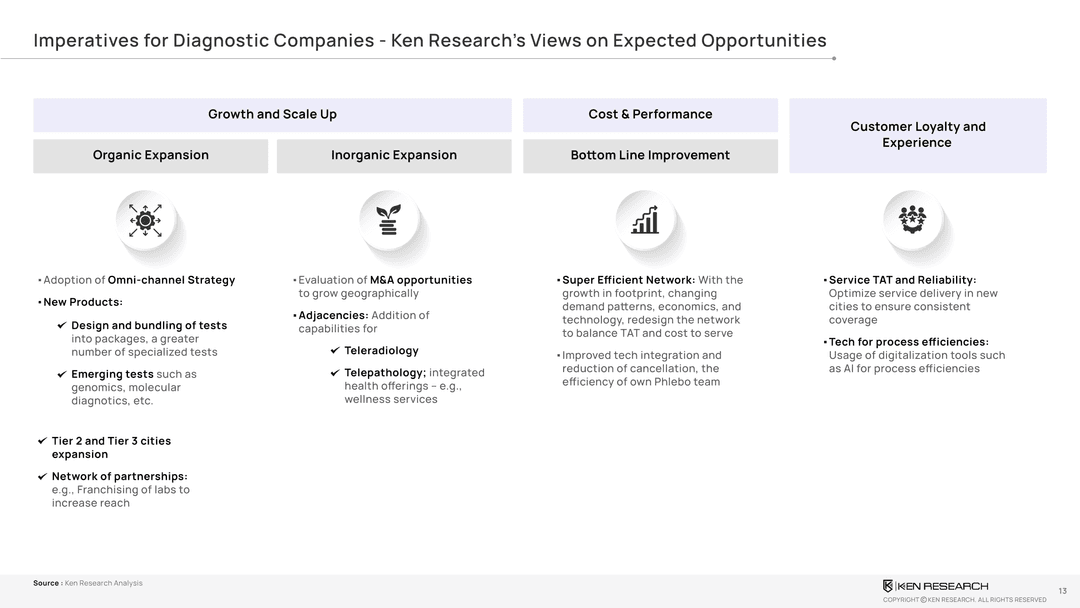The height and width of the screenshot is (608, 1080).
Task: Click the Source: Ken Research Analysis note
Action: coord(88,583)
